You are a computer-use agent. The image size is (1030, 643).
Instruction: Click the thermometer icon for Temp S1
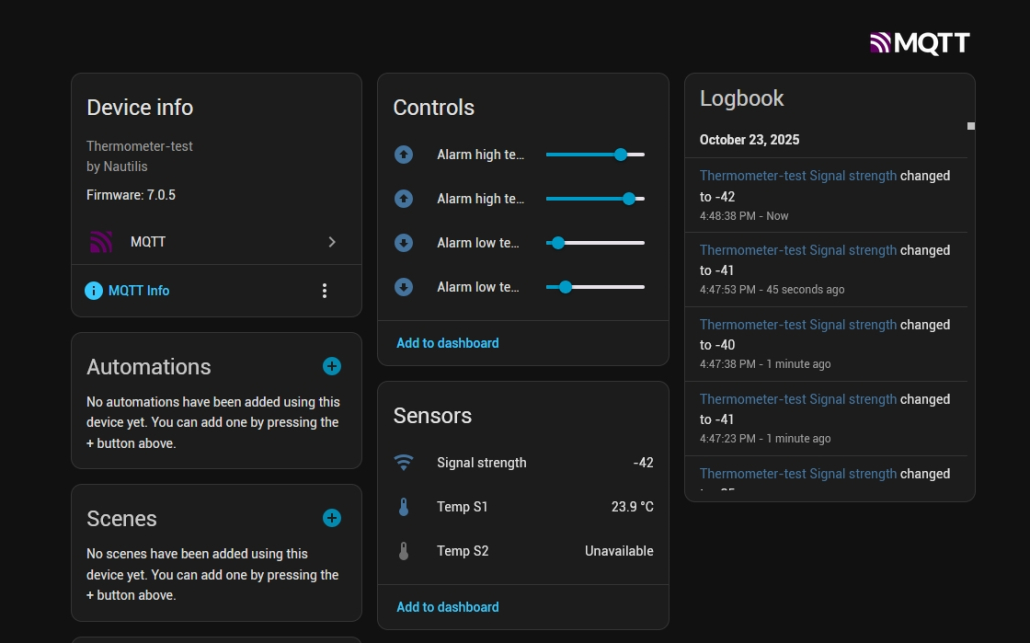403,507
